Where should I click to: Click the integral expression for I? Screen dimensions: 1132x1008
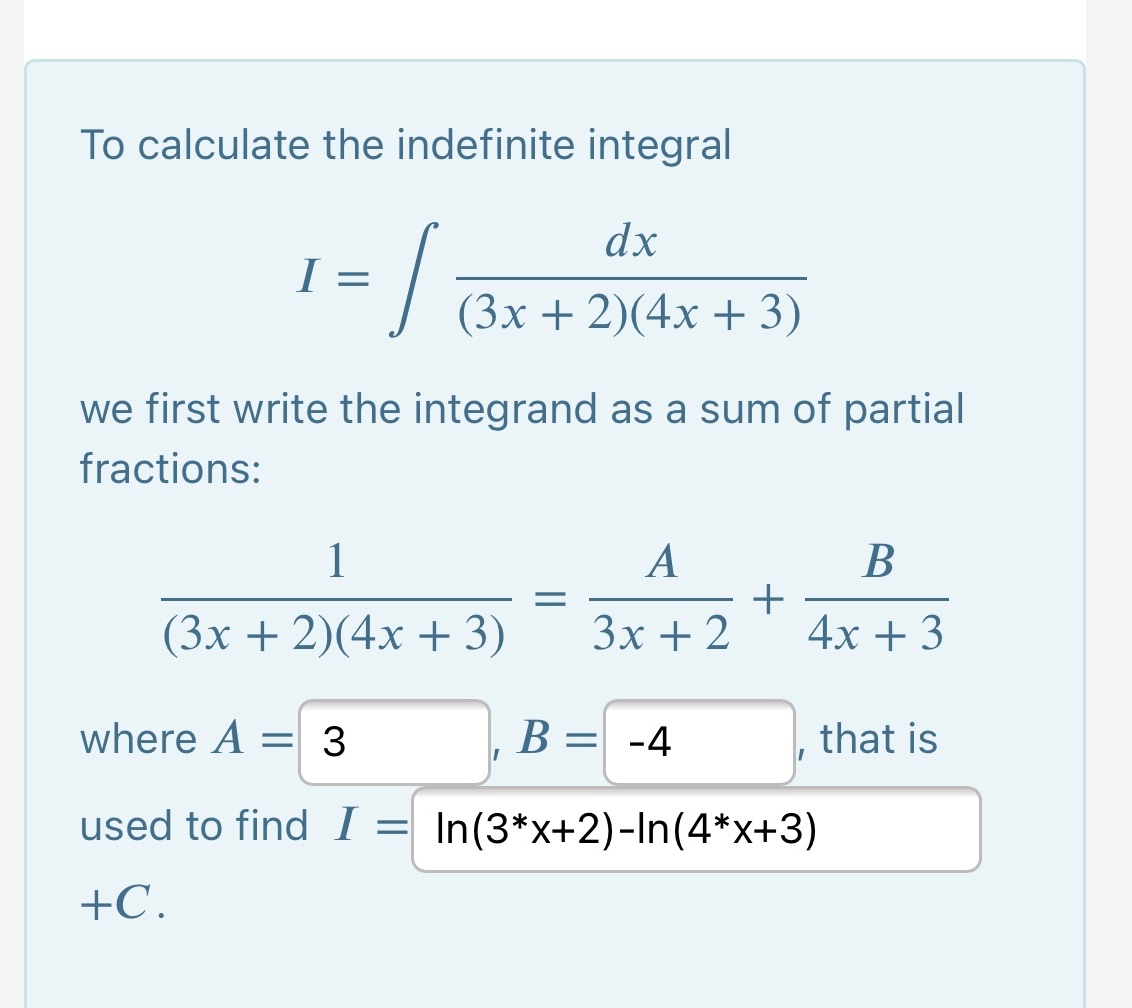(x=555, y=275)
